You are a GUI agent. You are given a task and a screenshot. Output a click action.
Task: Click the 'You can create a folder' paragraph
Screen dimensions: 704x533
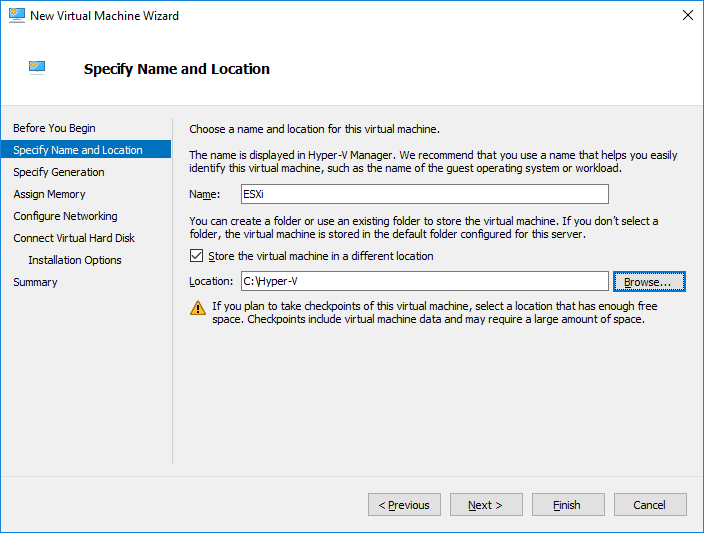(x=424, y=227)
